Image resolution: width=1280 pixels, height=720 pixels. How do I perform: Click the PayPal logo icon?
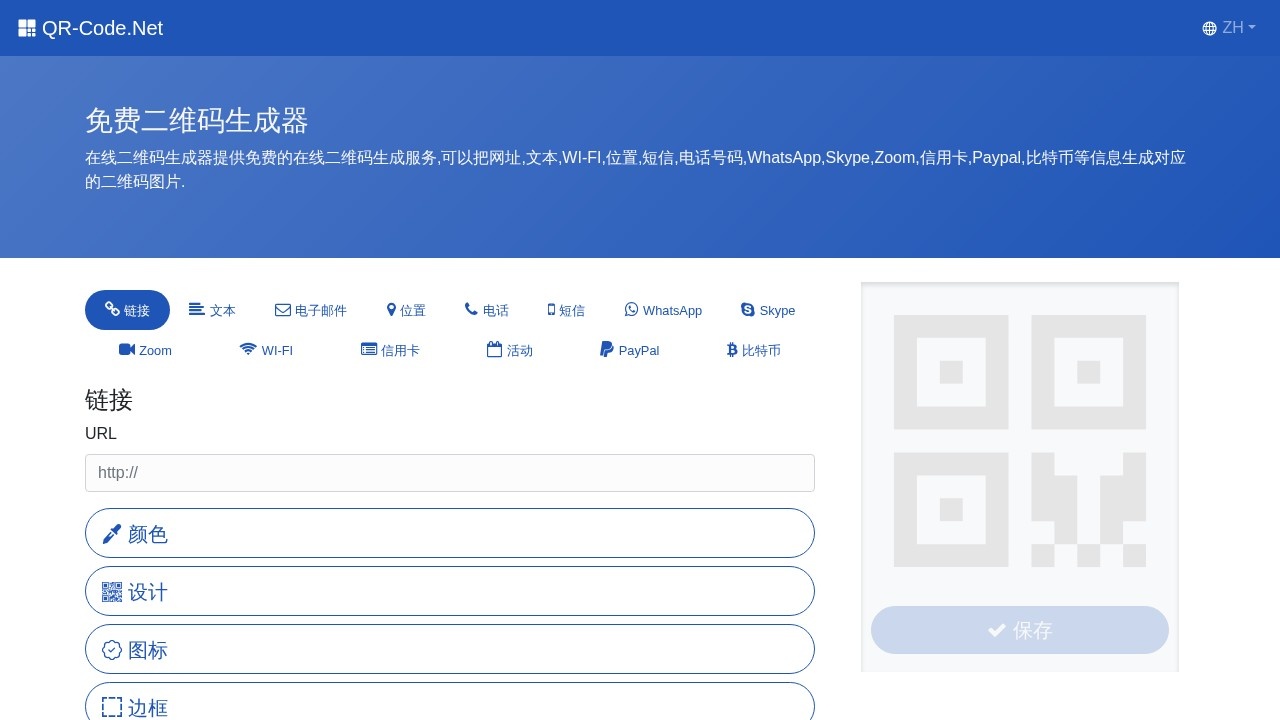click(607, 349)
